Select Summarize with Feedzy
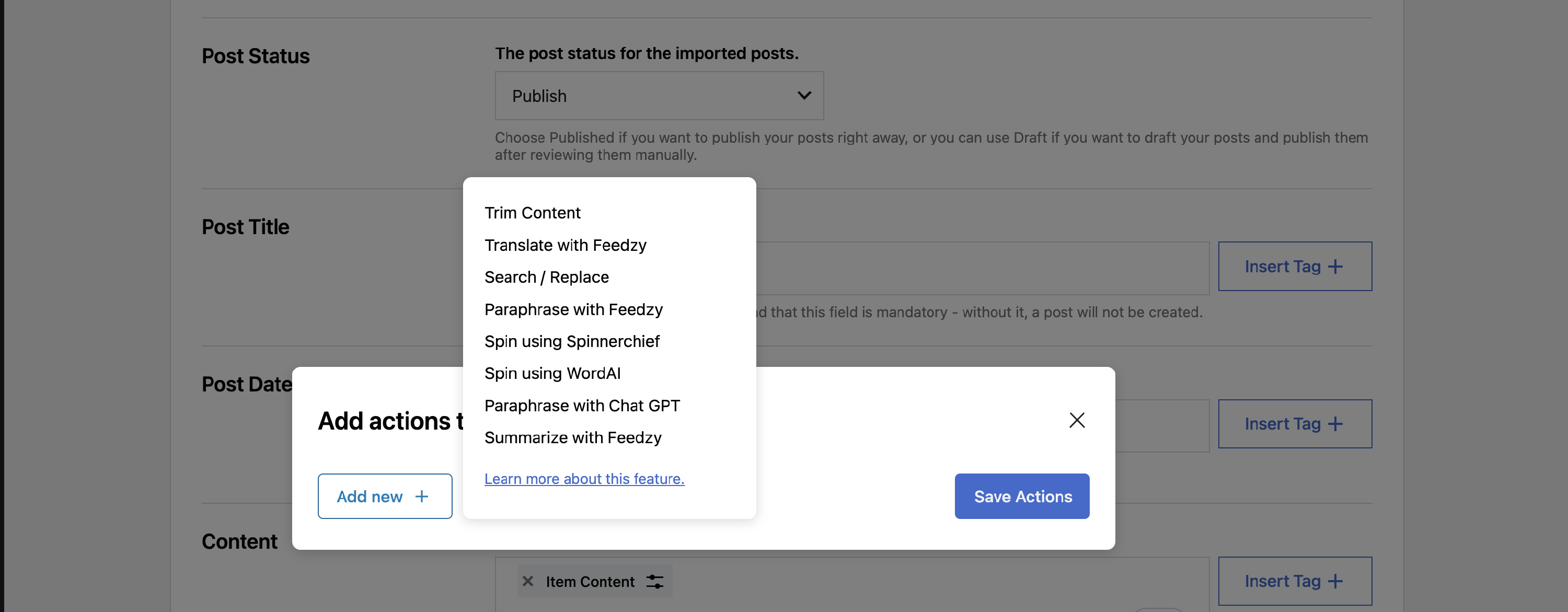The height and width of the screenshot is (612, 1568). tap(572, 437)
